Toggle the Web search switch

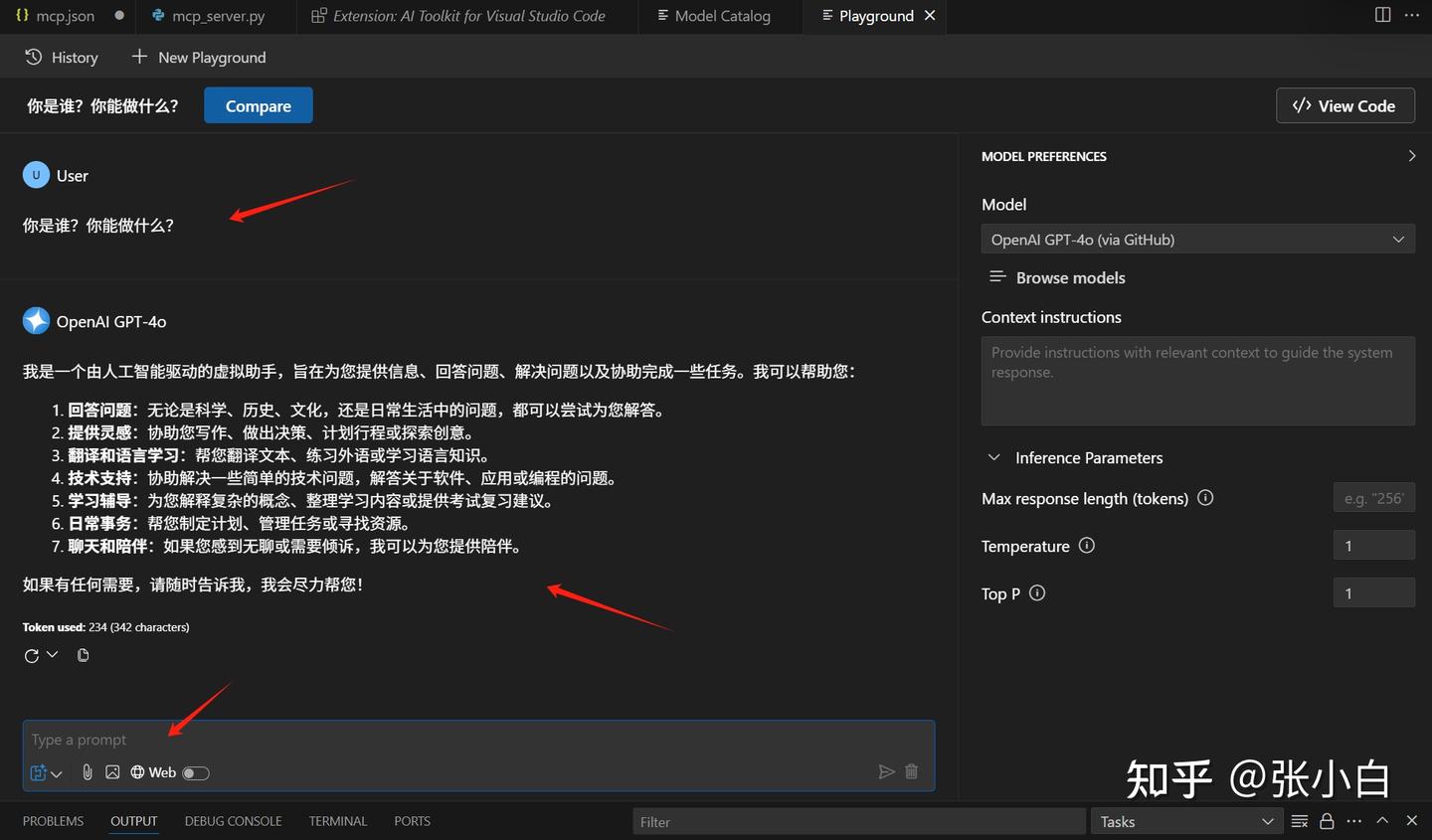[x=196, y=773]
